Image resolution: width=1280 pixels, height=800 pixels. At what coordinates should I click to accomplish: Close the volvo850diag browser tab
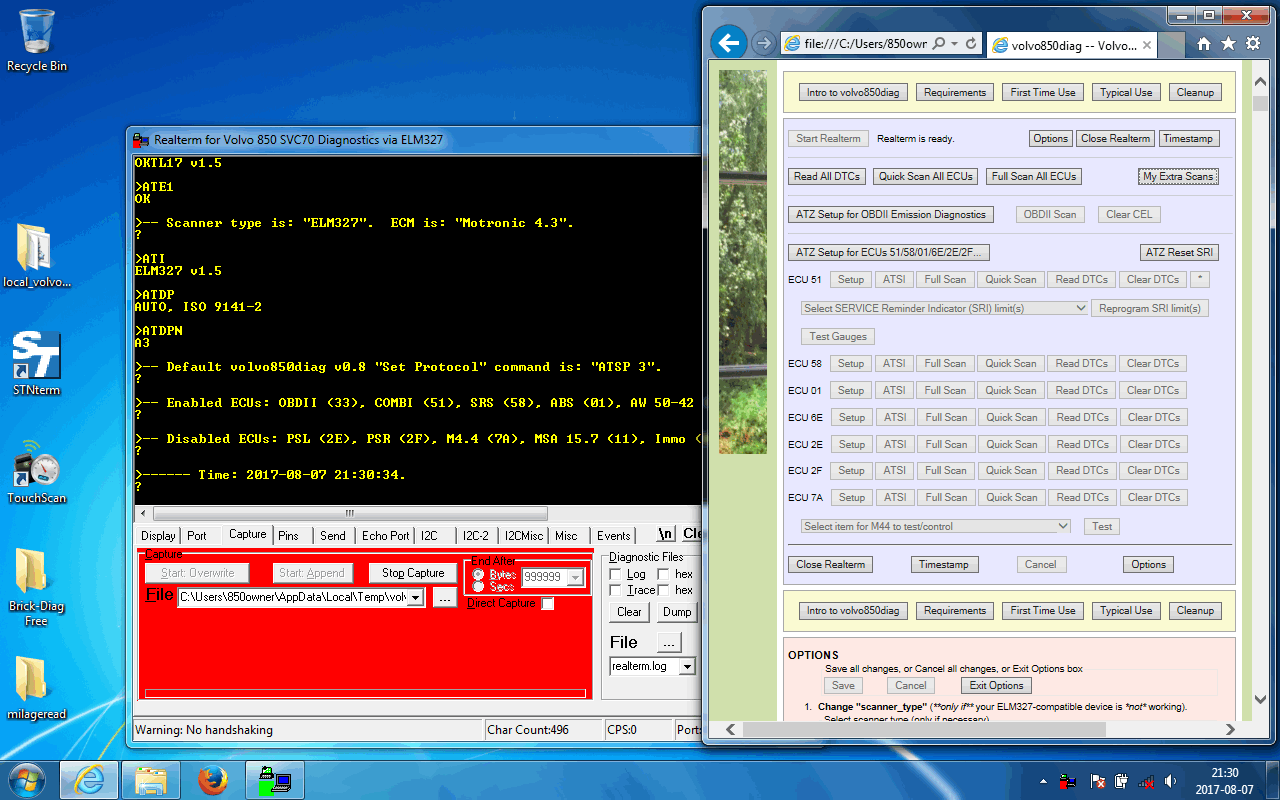(1147, 45)
